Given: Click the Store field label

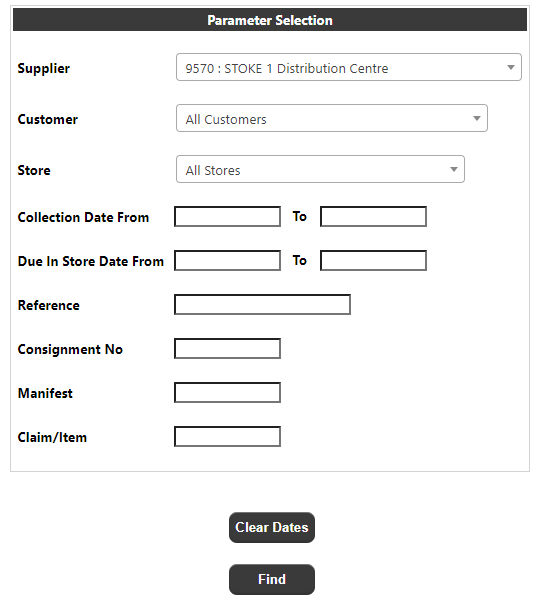Looking at the screenshot, I should tap(34, 170).
